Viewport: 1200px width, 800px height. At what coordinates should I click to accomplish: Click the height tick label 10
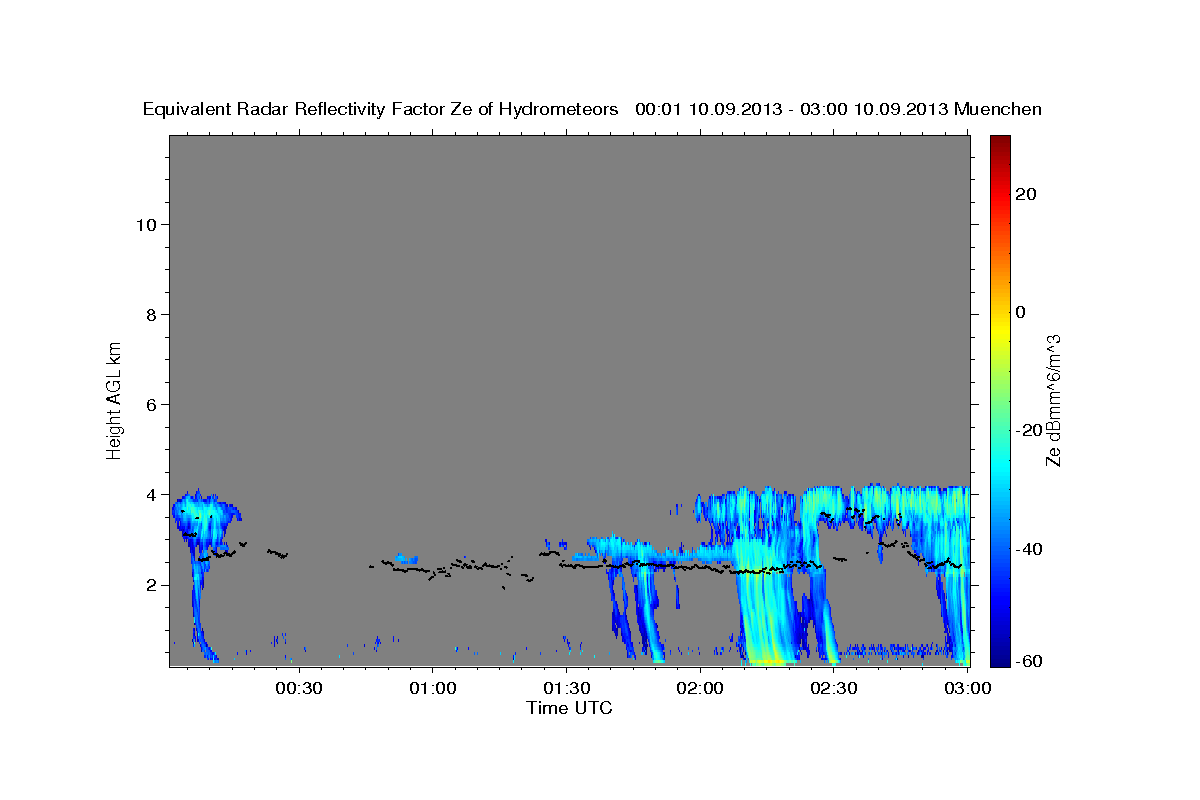point(145,224)
